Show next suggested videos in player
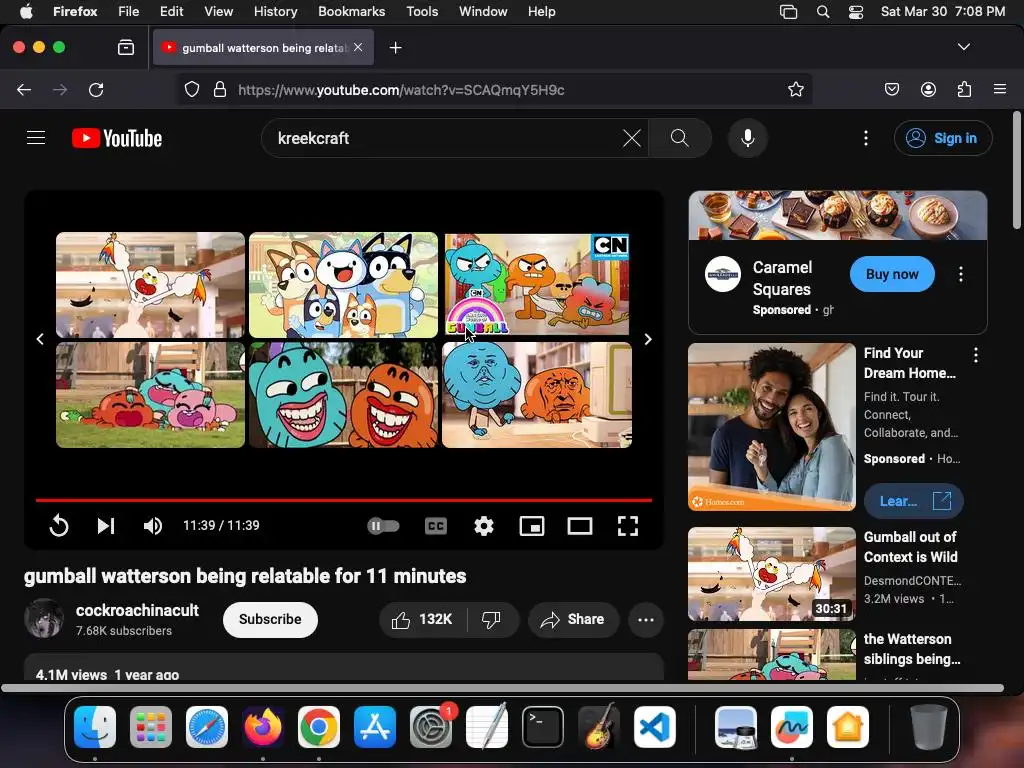 648,339
